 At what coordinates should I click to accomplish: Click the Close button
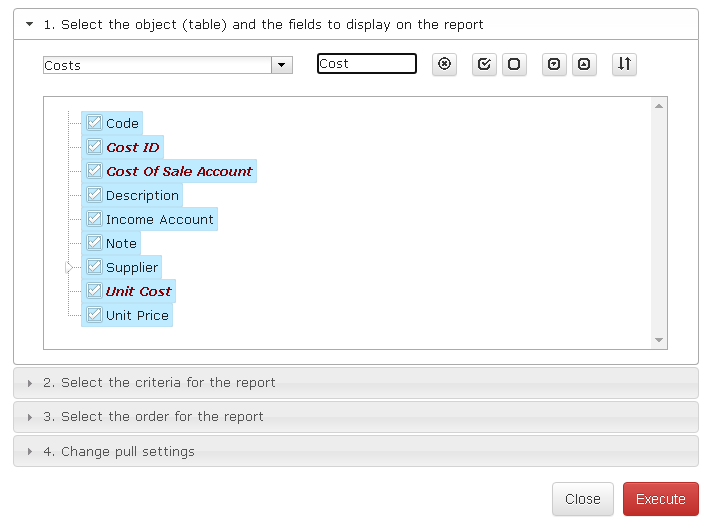click(583, 499)
